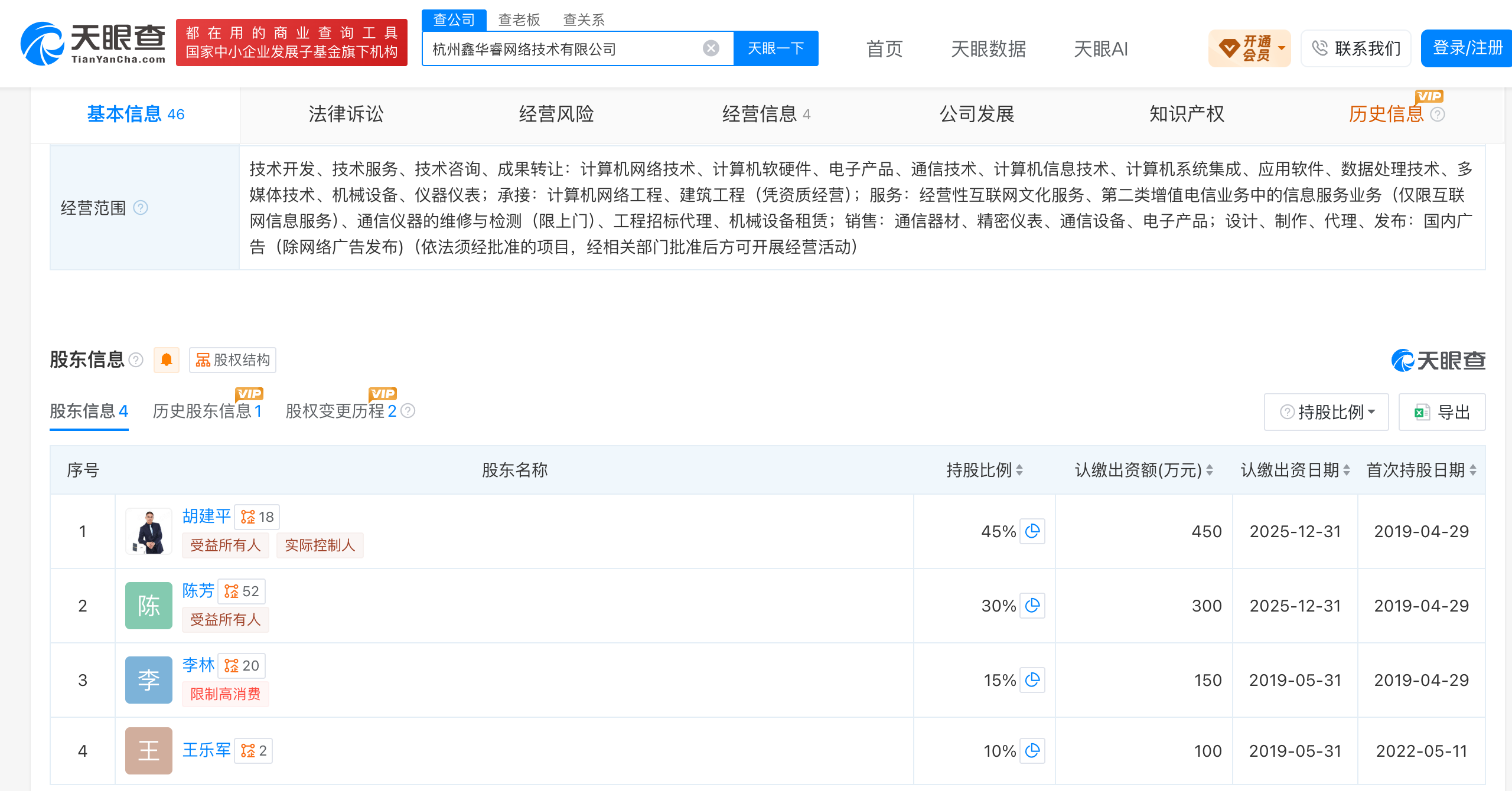Screen dimensions: 1512x791
Task: Open shareholder 王乐军's profile link
Action: pos(207,750)
